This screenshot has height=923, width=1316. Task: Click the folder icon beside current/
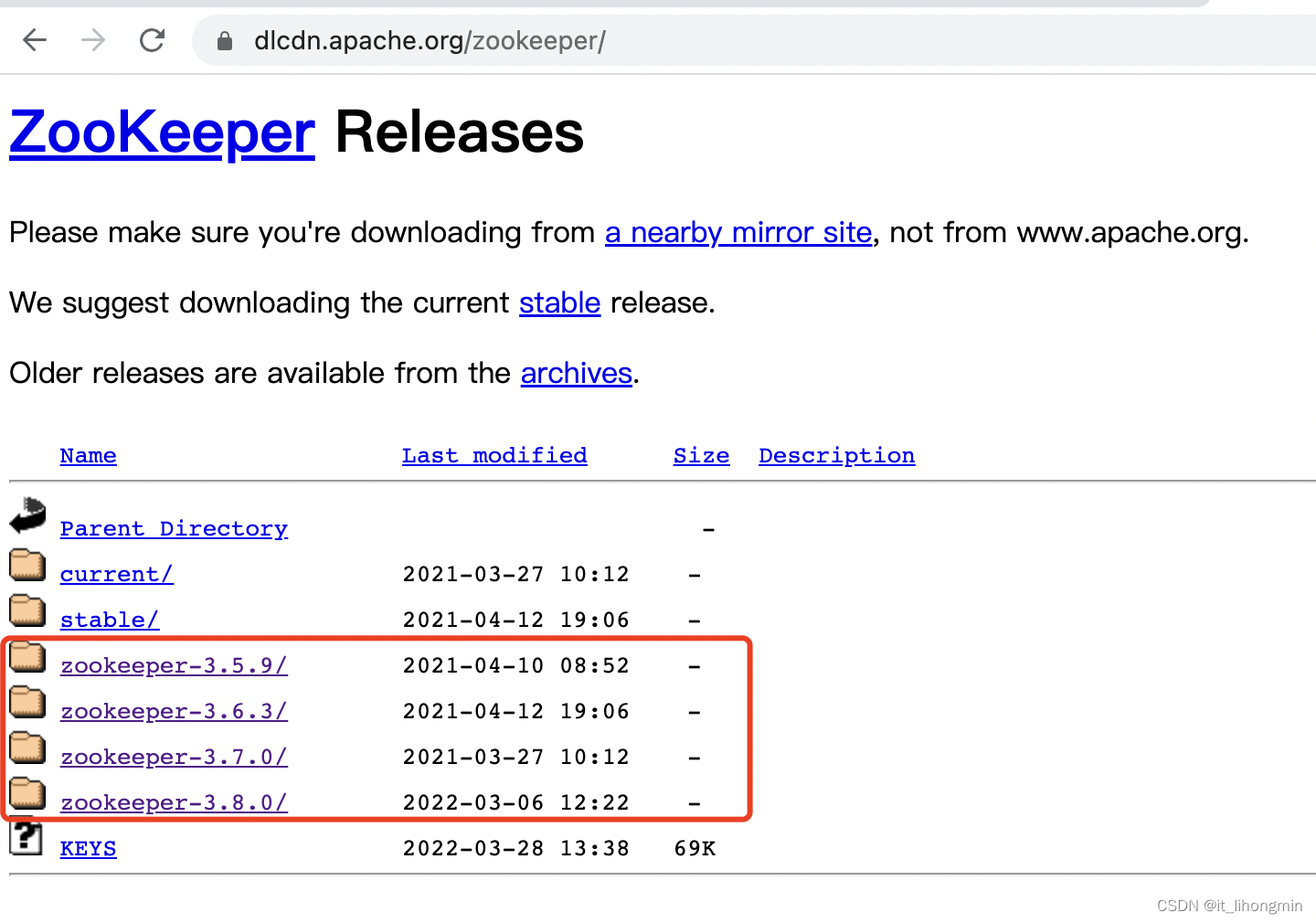coord(27,565)
